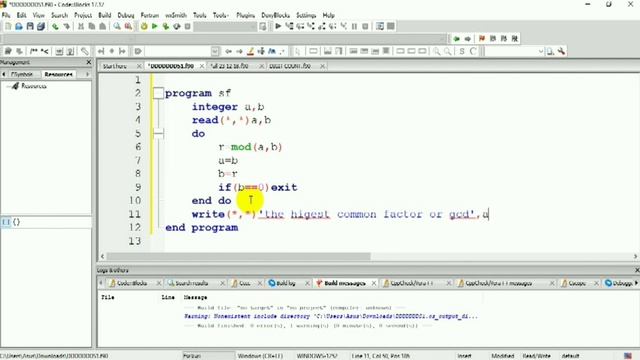
Task: Click the C toolbar icon
Action: (473, 51)
